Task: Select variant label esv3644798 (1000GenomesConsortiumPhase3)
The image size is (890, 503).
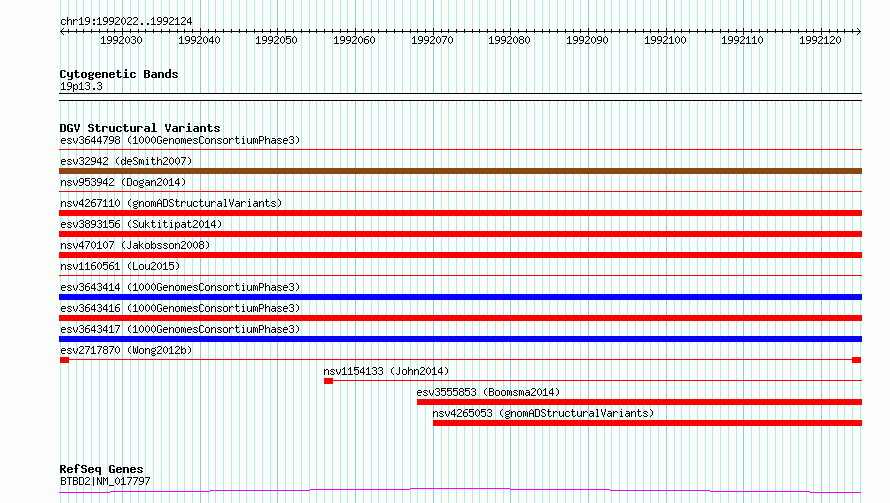Action: tap(180, 140)
